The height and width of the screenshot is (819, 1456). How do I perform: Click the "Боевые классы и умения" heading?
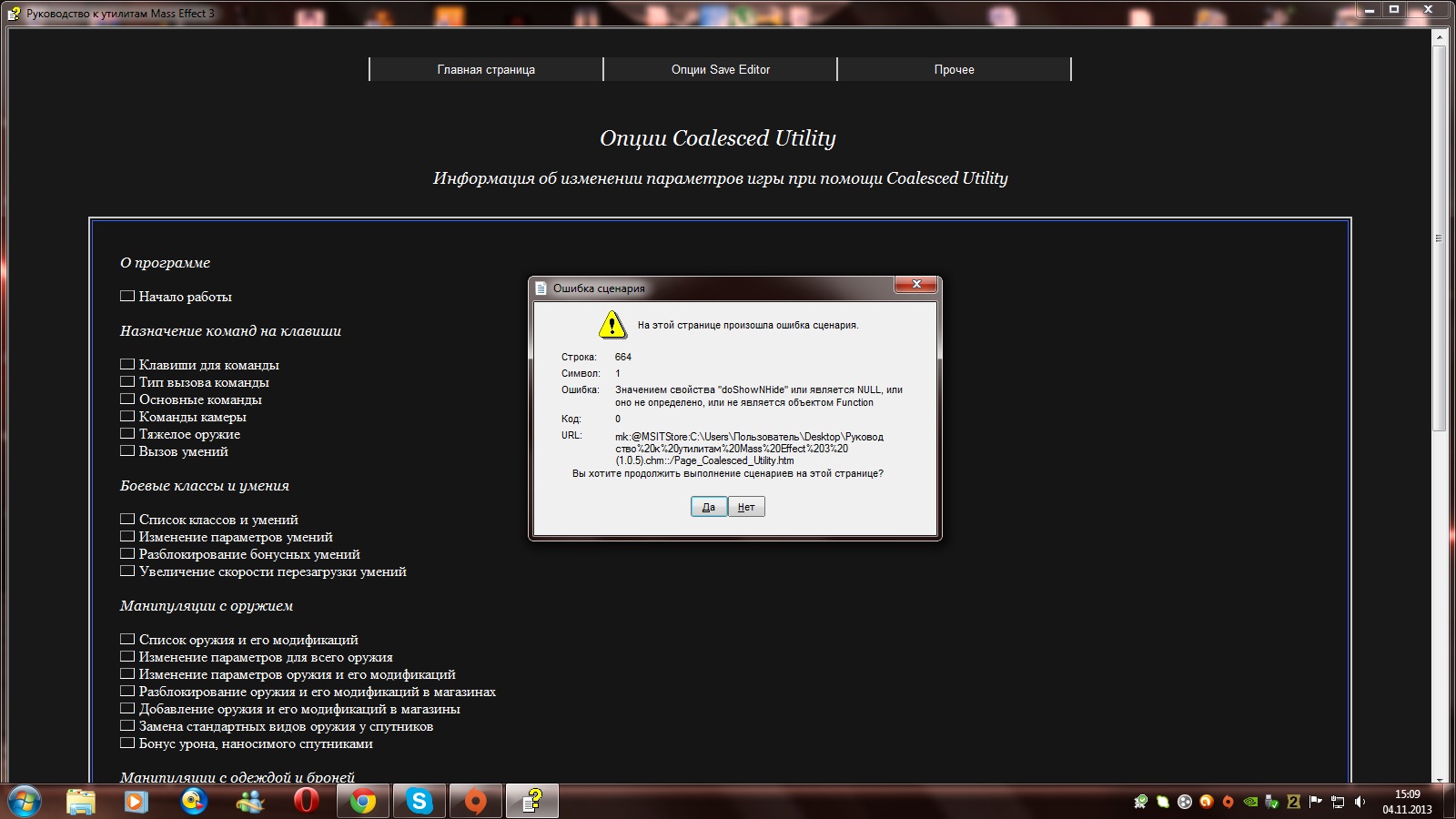[x=205, y=486]
